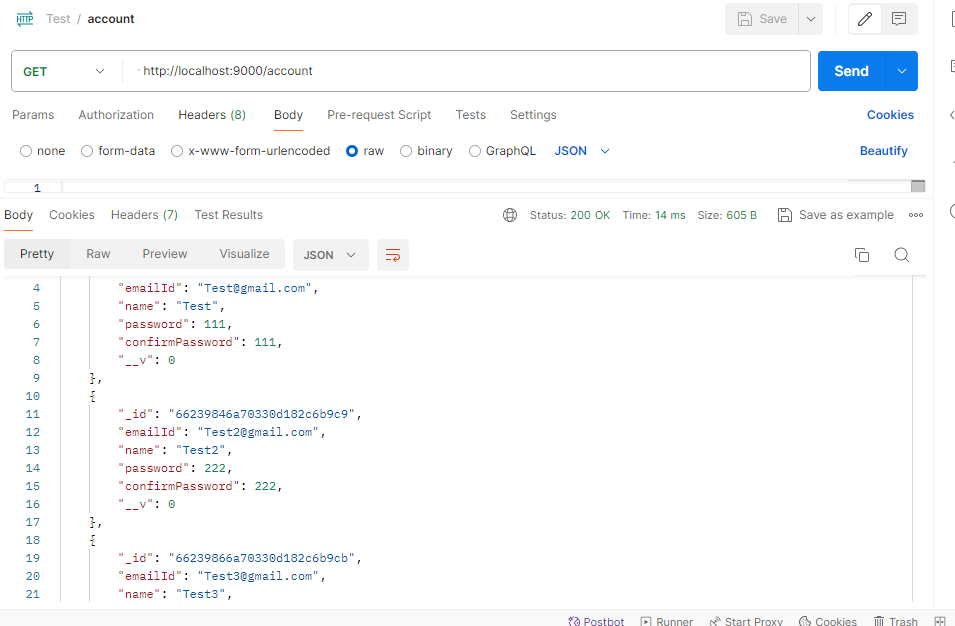Viewport: 955px width, 626px height.
Task: Choose the binary body radio button
Action: coord(406,151)
